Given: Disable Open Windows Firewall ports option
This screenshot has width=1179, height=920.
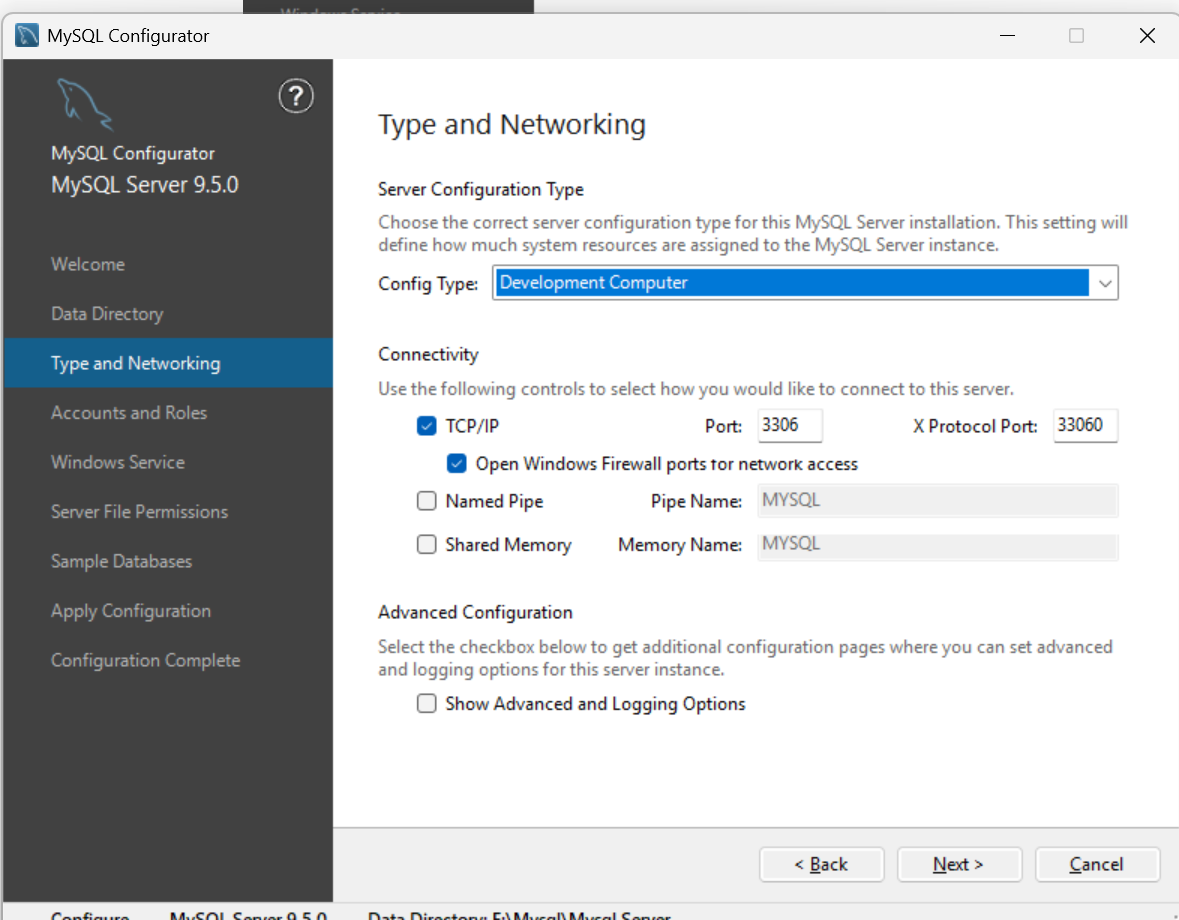Looking at the screenshot, I should point(457,464).
